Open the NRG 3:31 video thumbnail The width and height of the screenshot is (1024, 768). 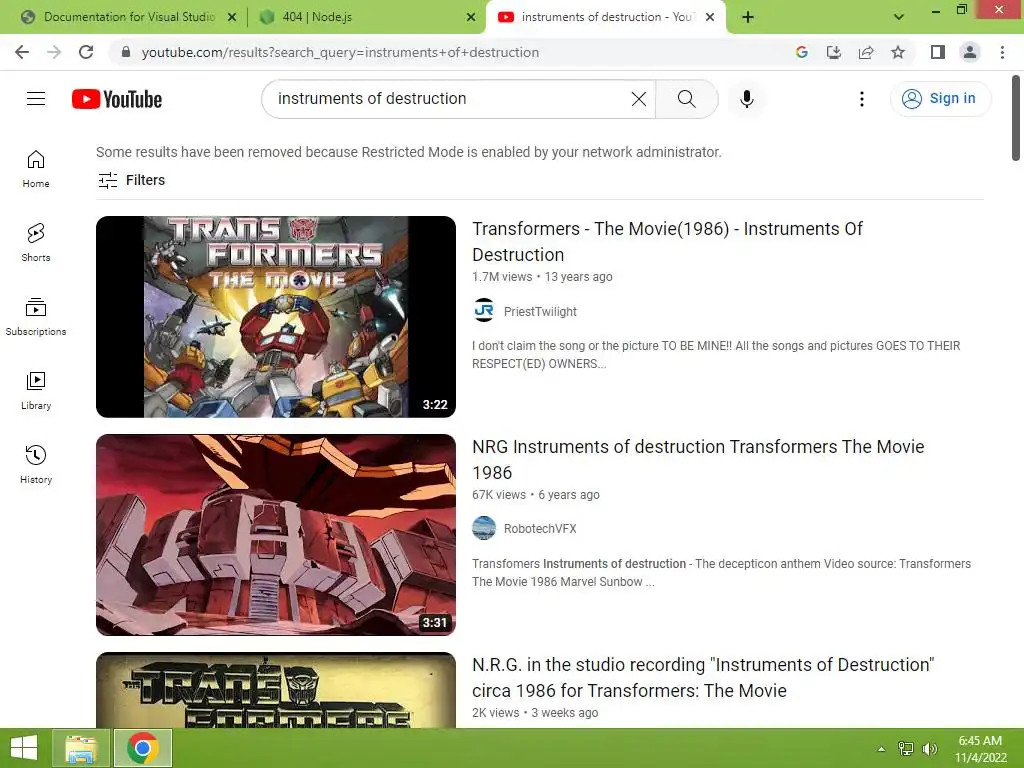pyautogui.click(x=276, y=535)
